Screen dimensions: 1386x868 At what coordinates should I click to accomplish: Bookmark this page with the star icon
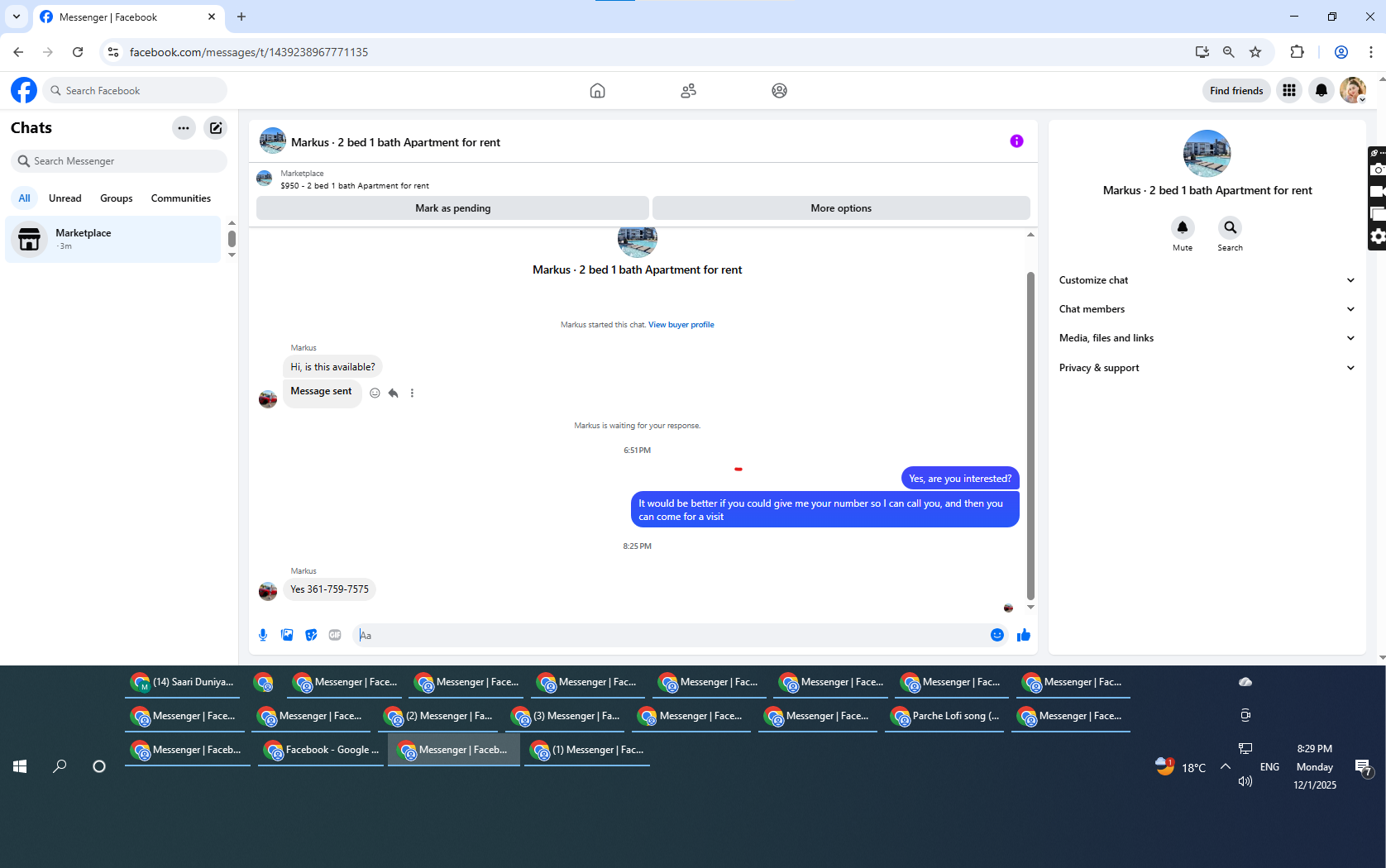click(1255, 52)
